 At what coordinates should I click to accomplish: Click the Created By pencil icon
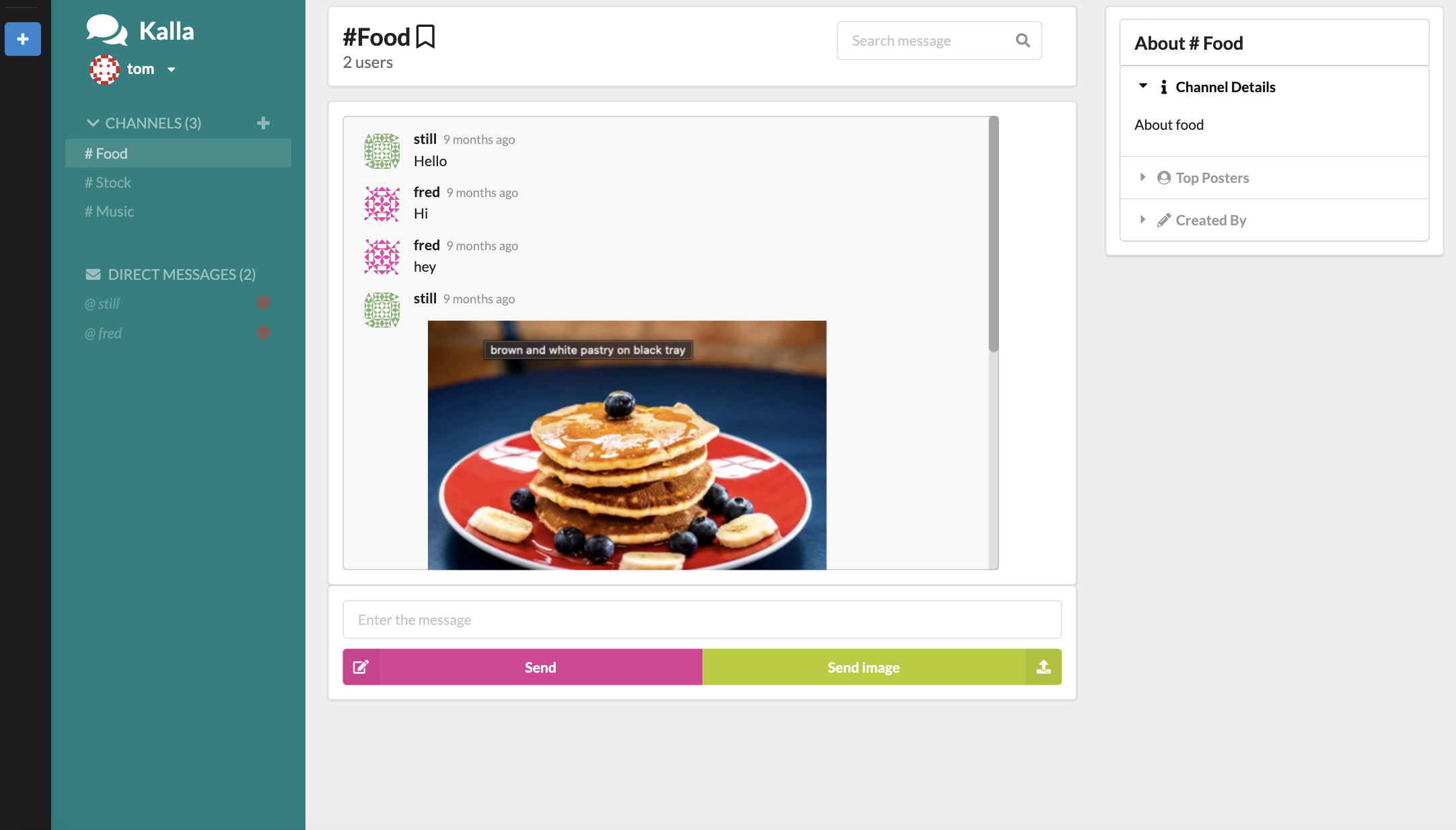pyautogui.click(x=1163, y=219)
